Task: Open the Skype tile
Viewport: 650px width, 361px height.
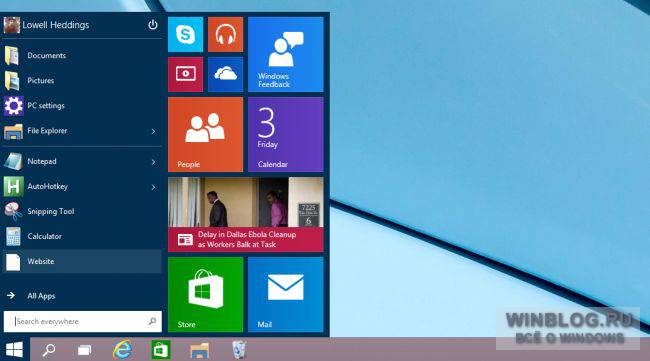Action: pos(185,34)
